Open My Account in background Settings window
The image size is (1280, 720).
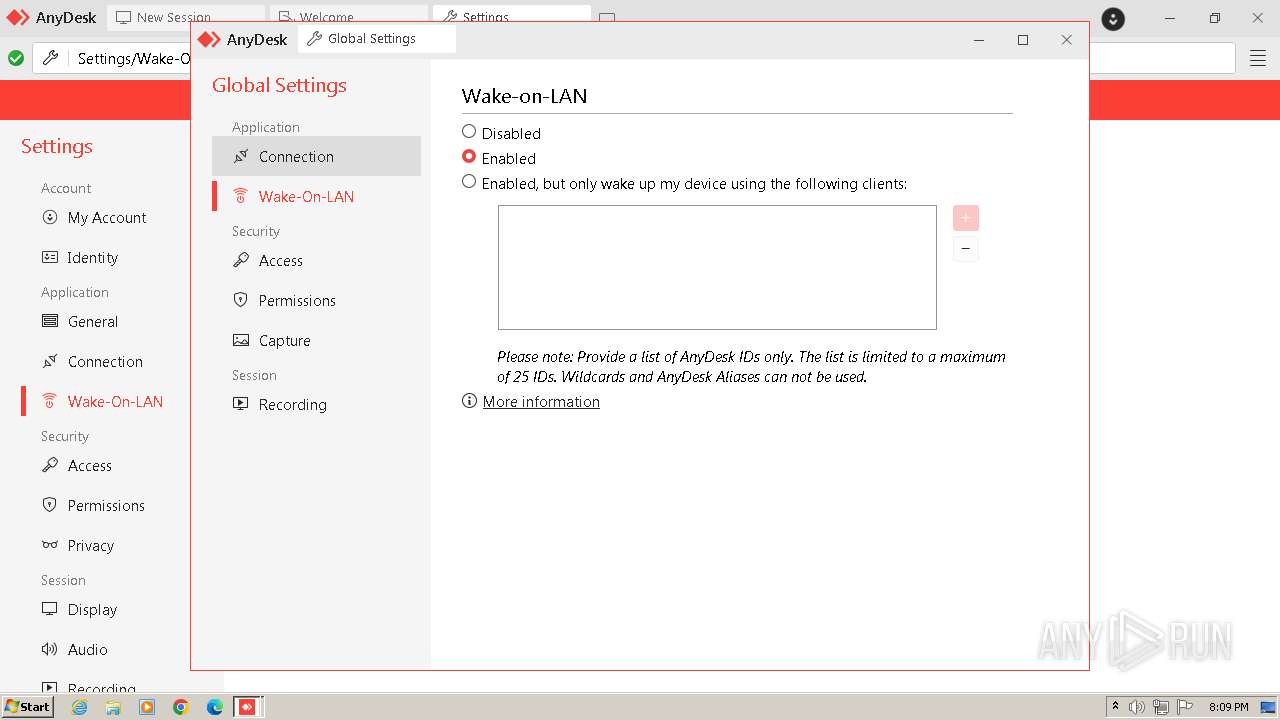pyautogui.click(x=106, y=217)
